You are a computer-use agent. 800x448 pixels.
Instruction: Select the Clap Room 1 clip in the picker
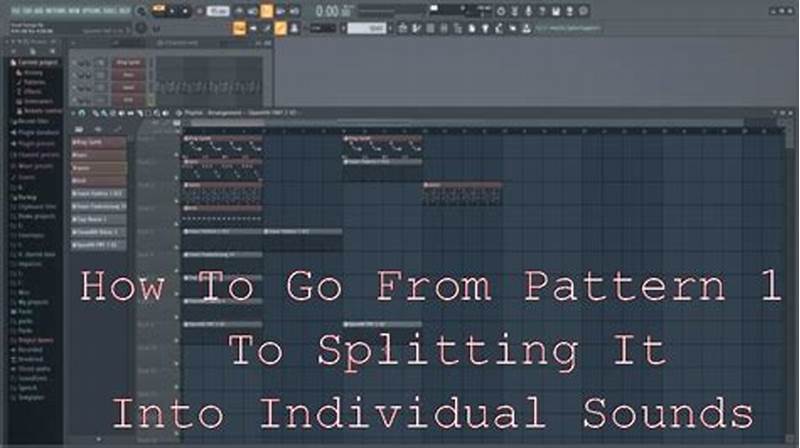[99, 219]
